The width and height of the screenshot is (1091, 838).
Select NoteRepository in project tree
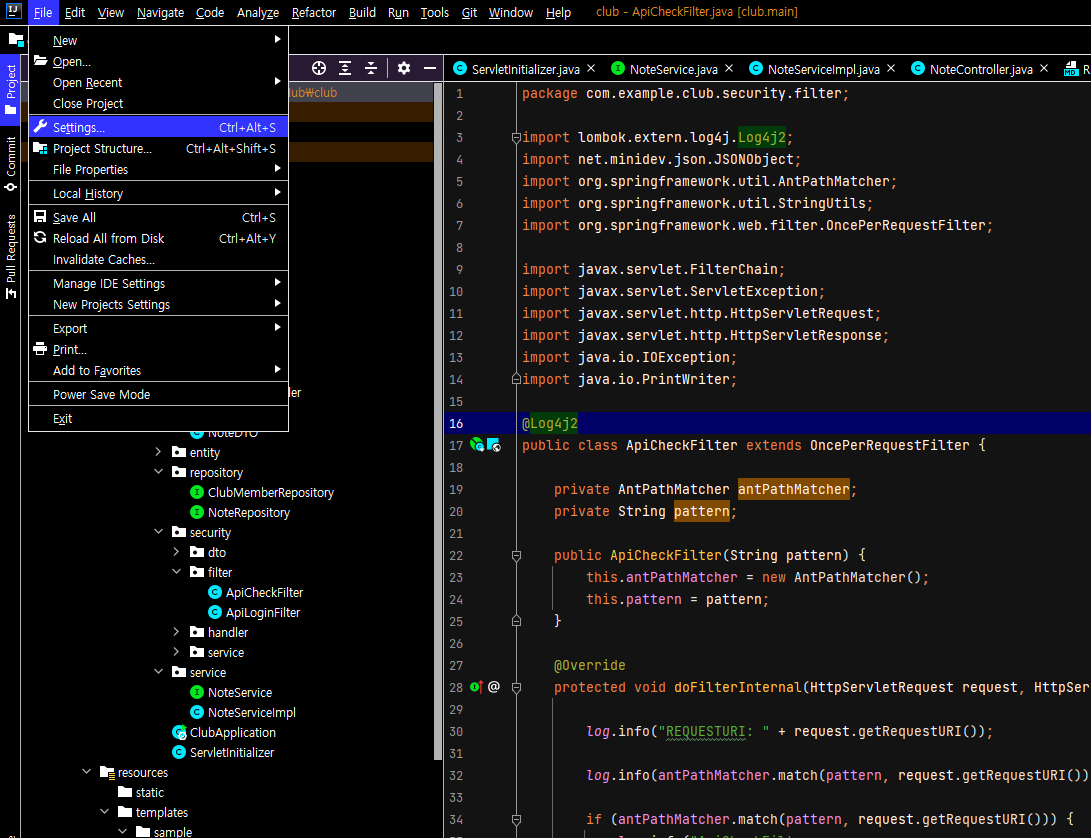click(x=248, y=512)
